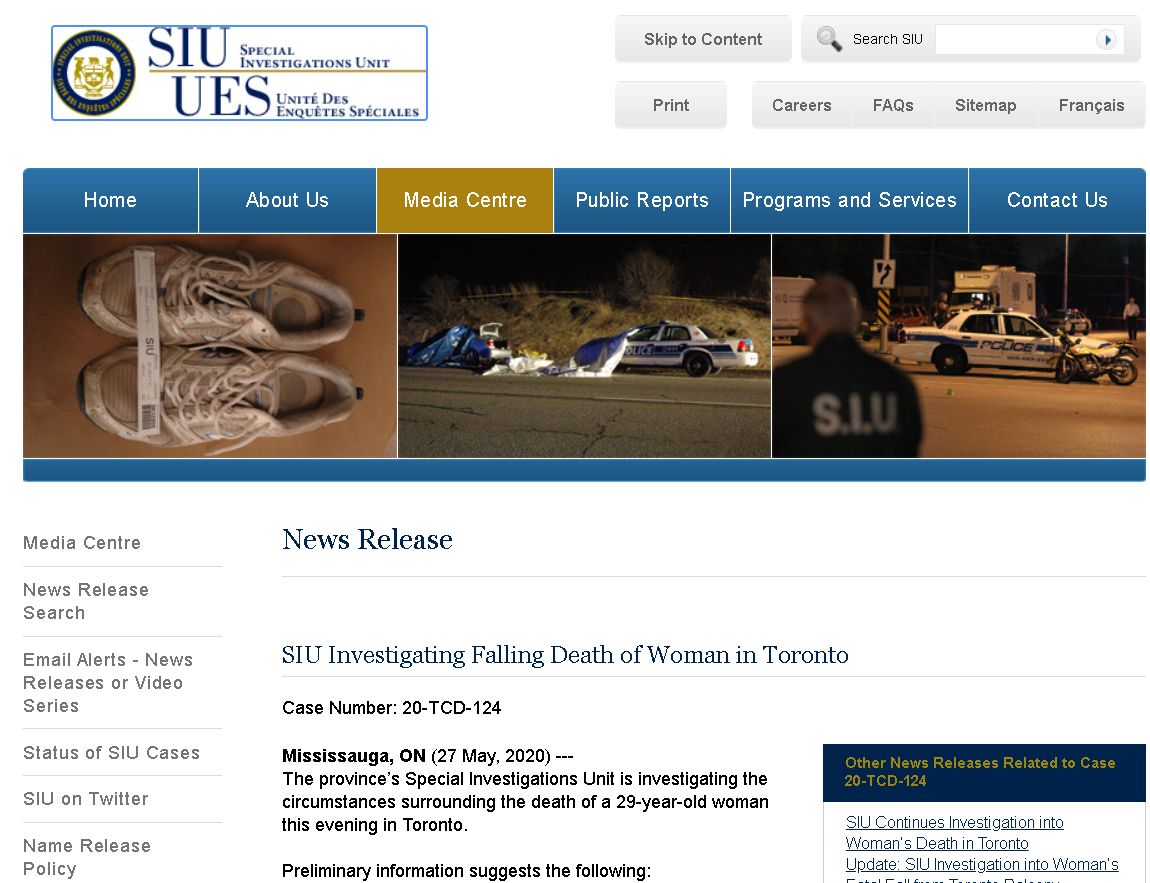
Task: Open Status of SIU Cases link
Action: [x=111, y=753]
